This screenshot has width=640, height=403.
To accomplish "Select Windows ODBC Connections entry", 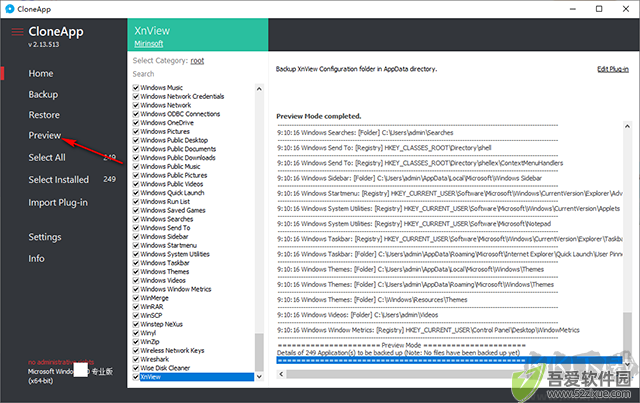I will (180, 114).
